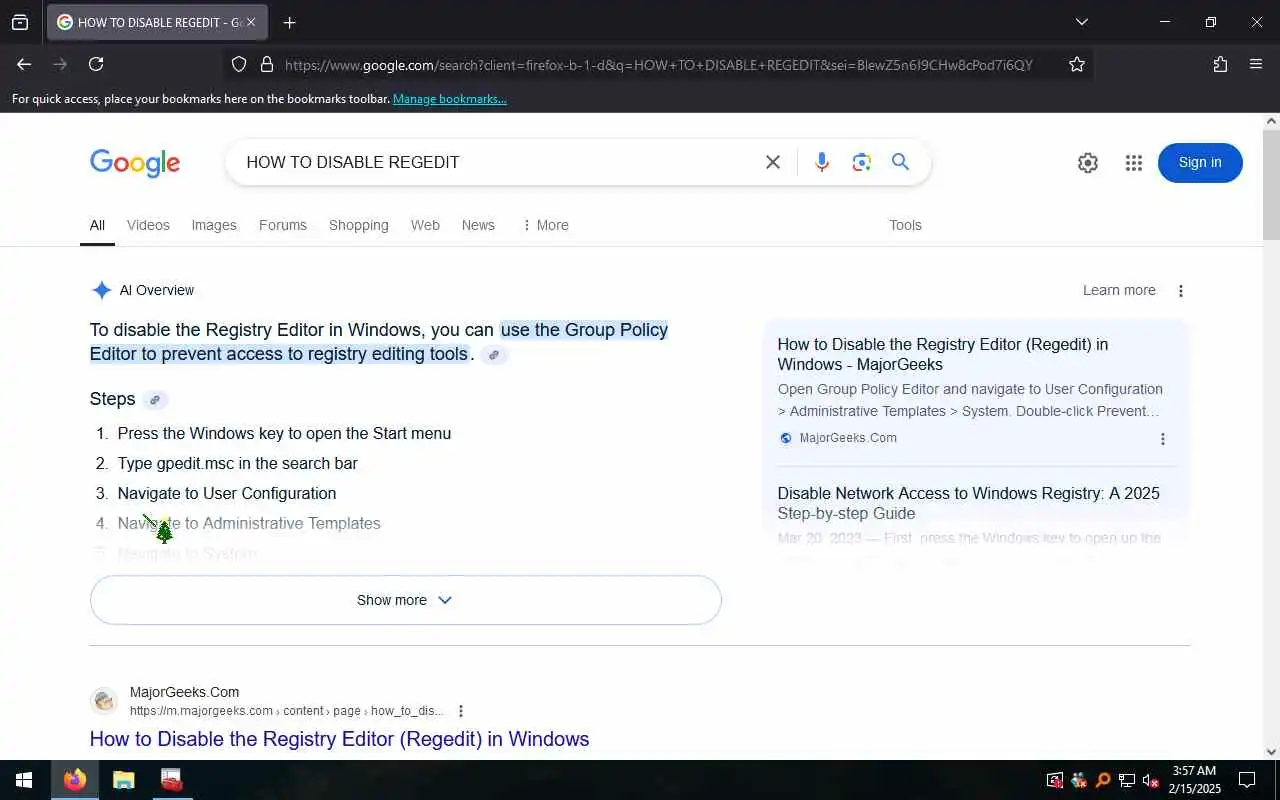1280x800 pixels.
Task: Click Learn more about AI Overview
Action: (x=1119, y=290)
